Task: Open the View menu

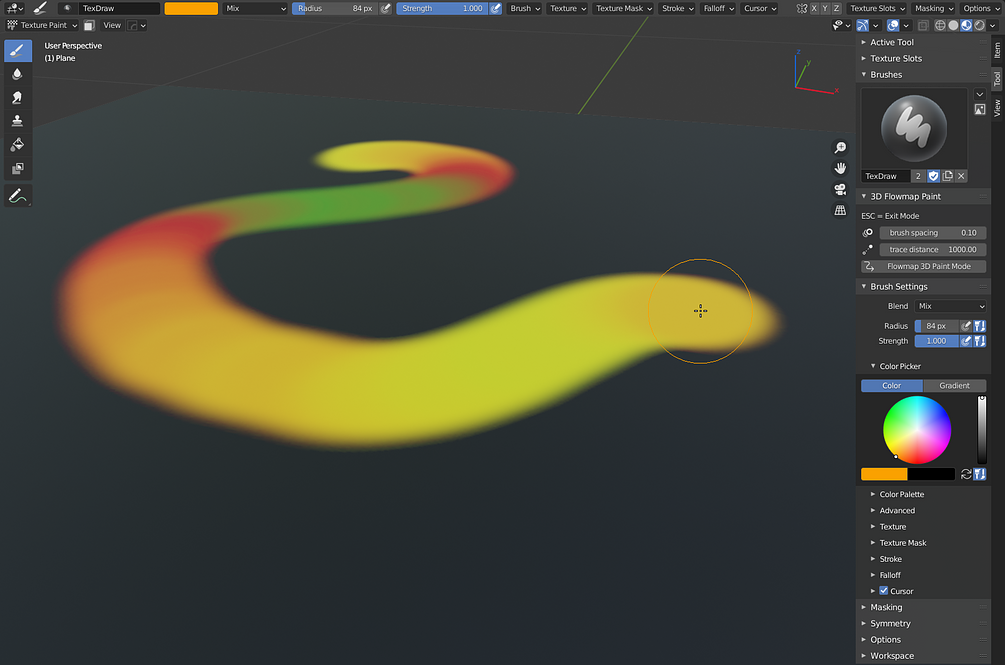Action: pos(112,25)
